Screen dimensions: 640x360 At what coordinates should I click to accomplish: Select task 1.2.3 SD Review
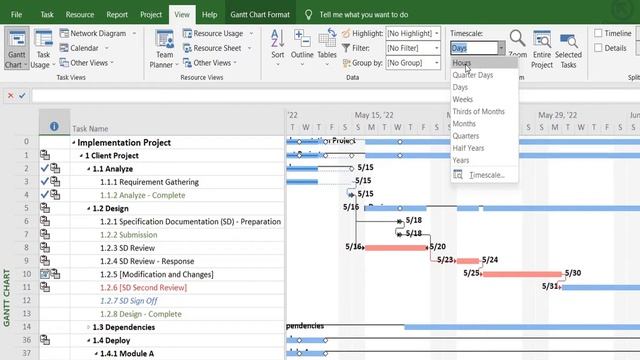click(127, 248)
